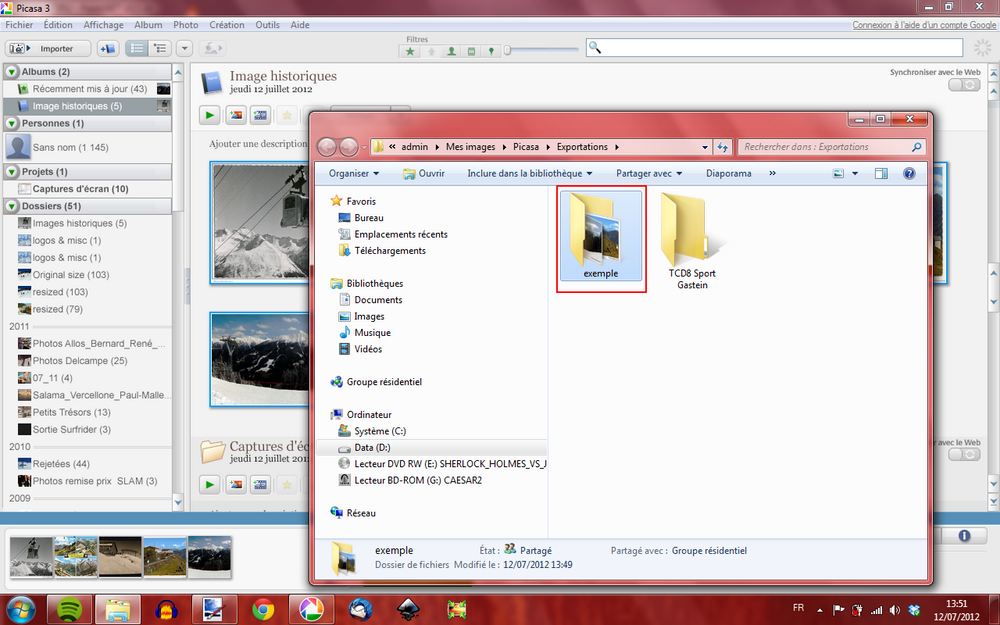The height and width of the screenshot is (625, 1000).
Task: Open the Aide menu
Action: 300,25
